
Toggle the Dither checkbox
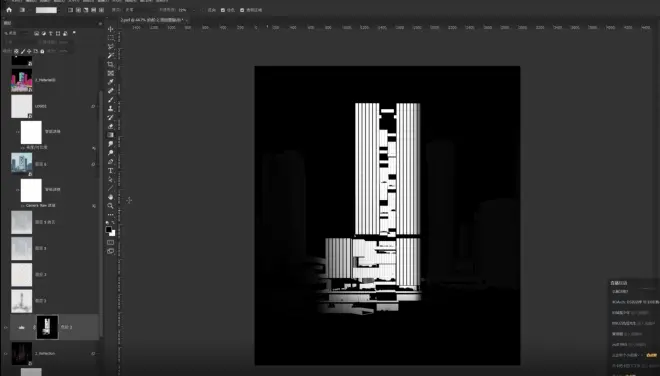[x=223, y=10]
